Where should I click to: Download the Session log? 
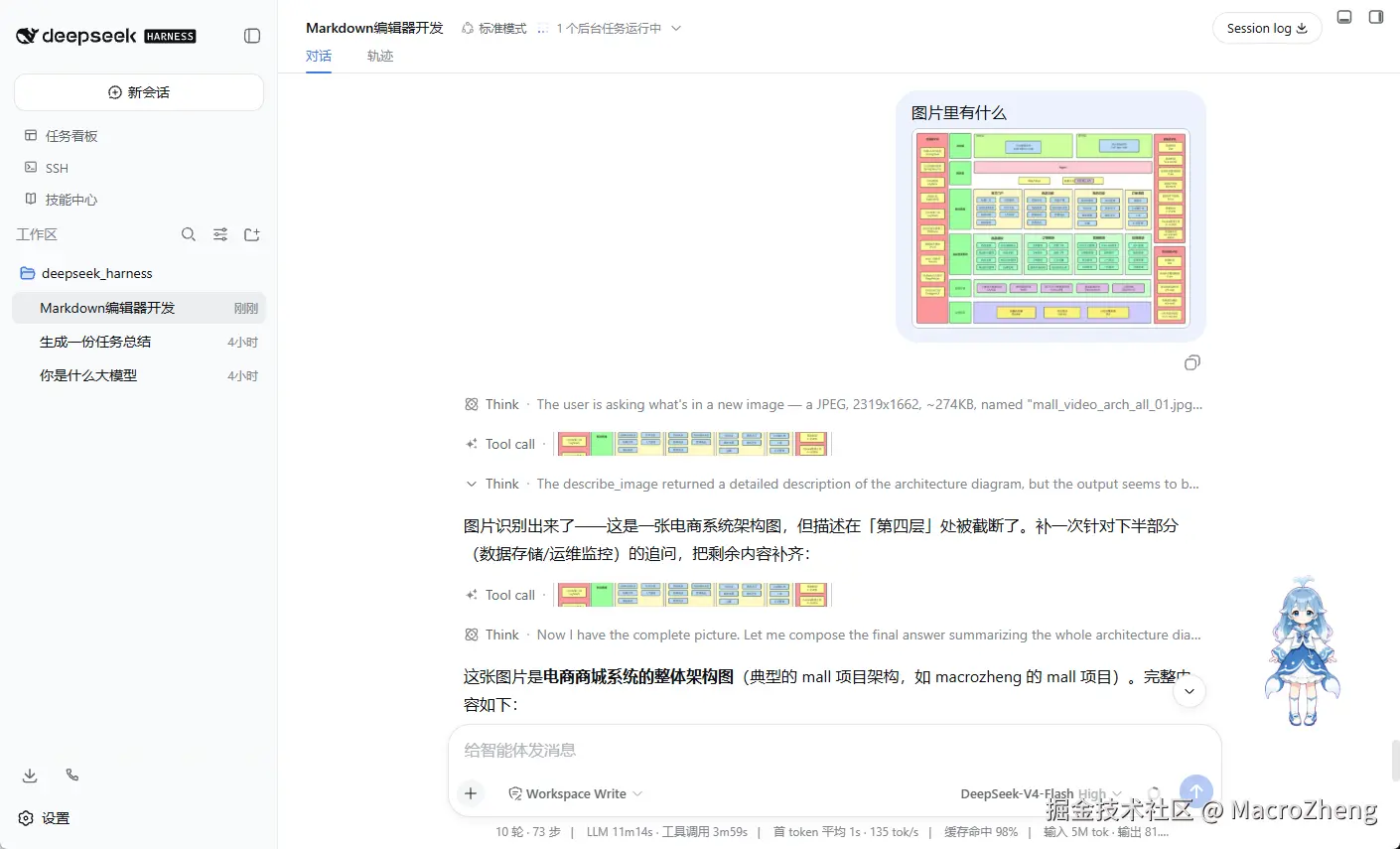click(x=1267, y=28)
